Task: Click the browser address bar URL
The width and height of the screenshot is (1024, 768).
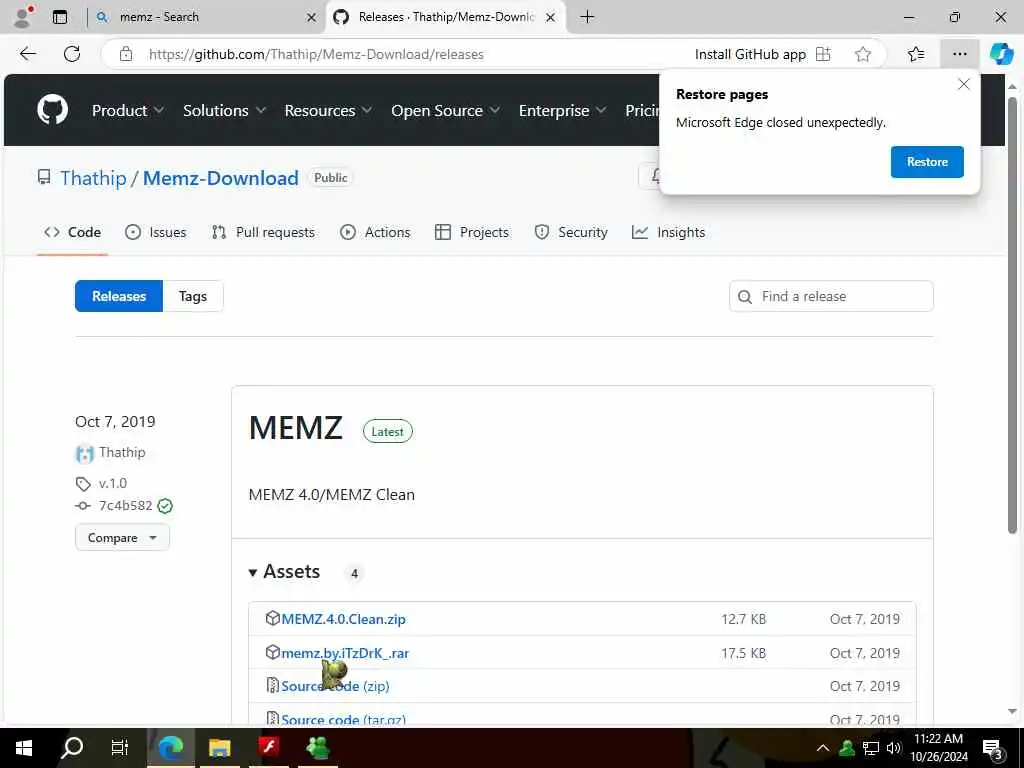Action: pyautogui.click(x=316, y=54)
